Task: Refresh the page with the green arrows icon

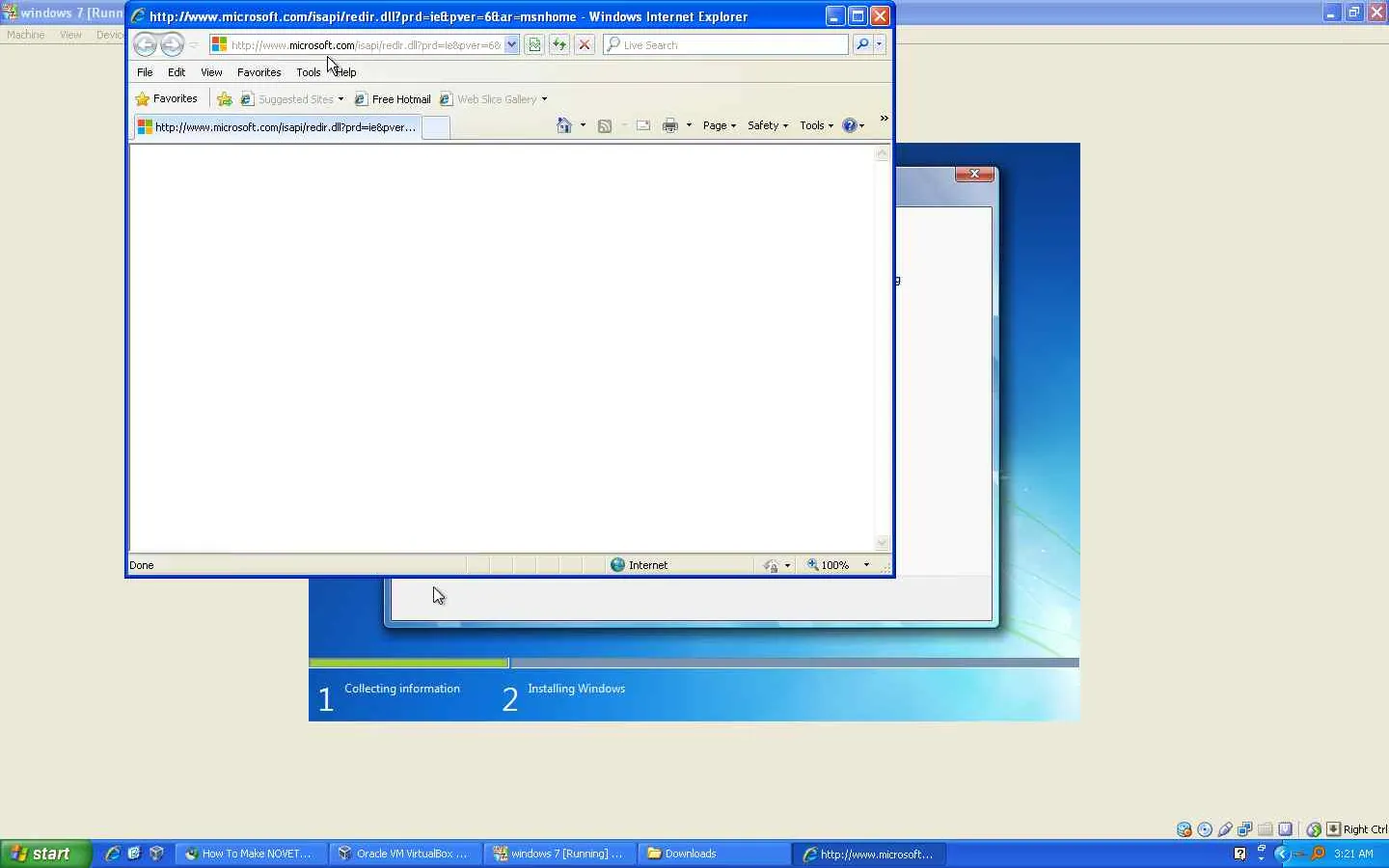Action: pyautogui.click(x=558, y=44)
